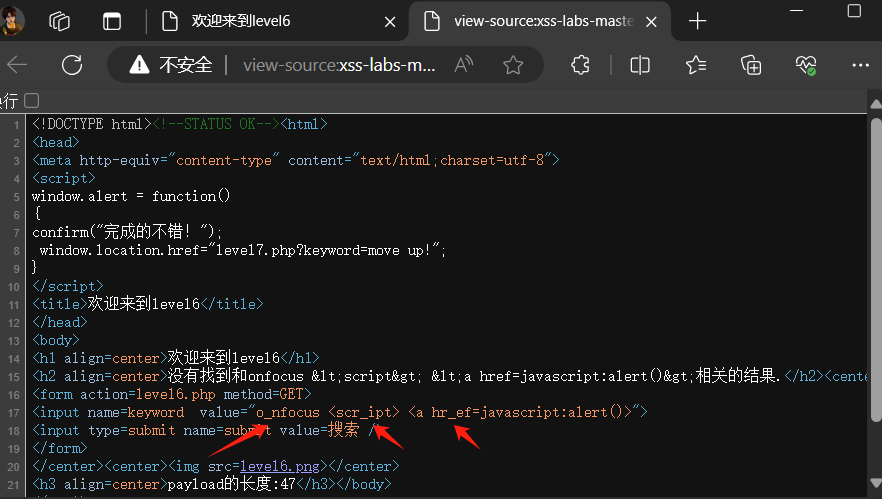Screen dimensions: 882x499
Task: Click the 'payload的长度:47' text
Action: [x=231, y=484]
